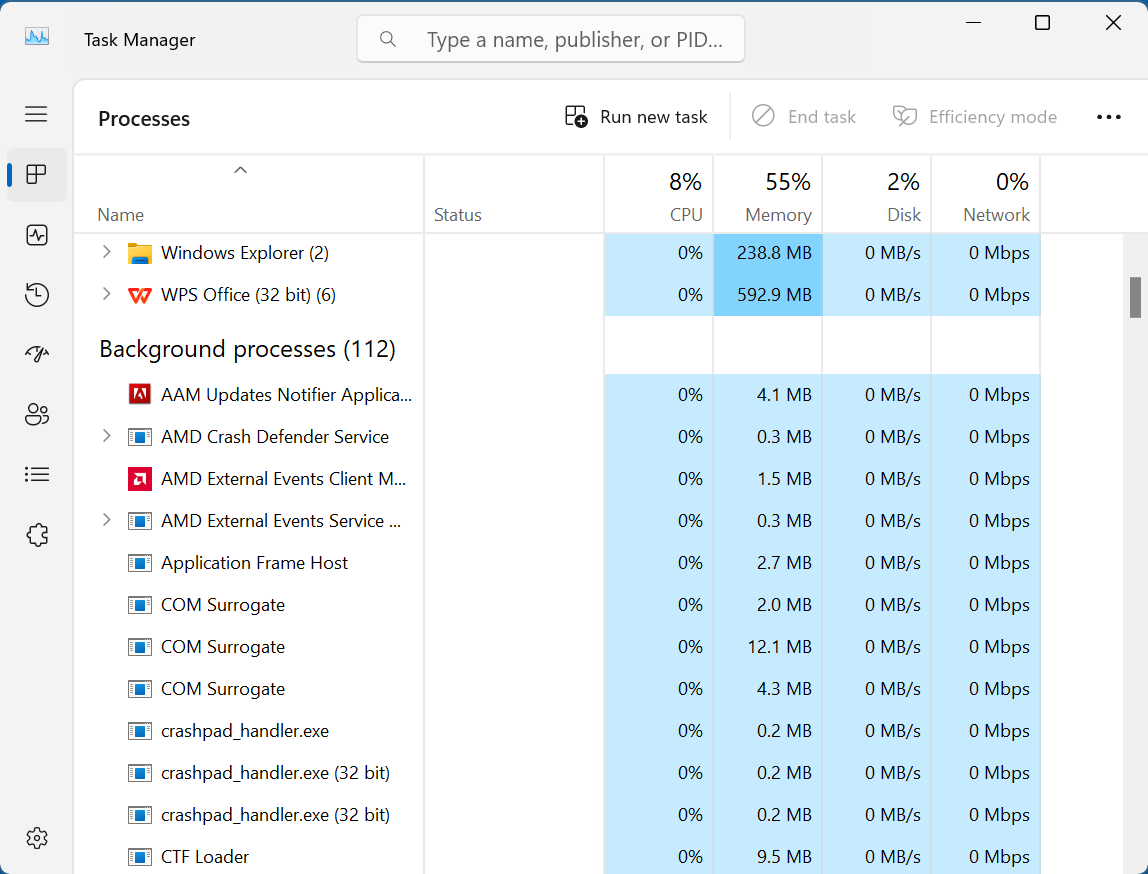The image size is (1148, 874).
Task: Open the Performance view icon
Action: [x=36, y=235]
